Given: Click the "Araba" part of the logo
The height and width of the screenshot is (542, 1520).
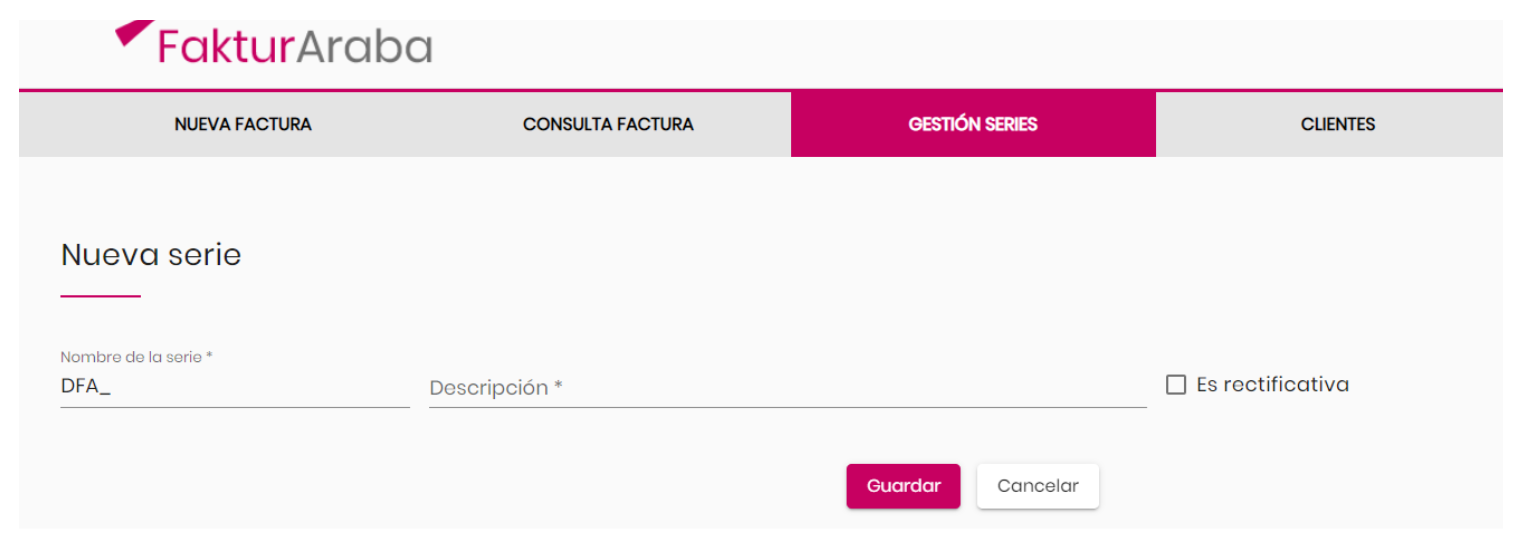Looking at the screenshot, I should coord(364,46).
